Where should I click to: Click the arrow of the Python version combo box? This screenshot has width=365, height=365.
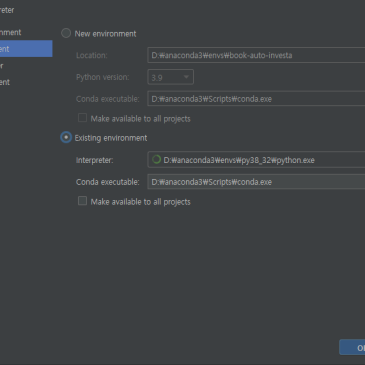(186, 77)
